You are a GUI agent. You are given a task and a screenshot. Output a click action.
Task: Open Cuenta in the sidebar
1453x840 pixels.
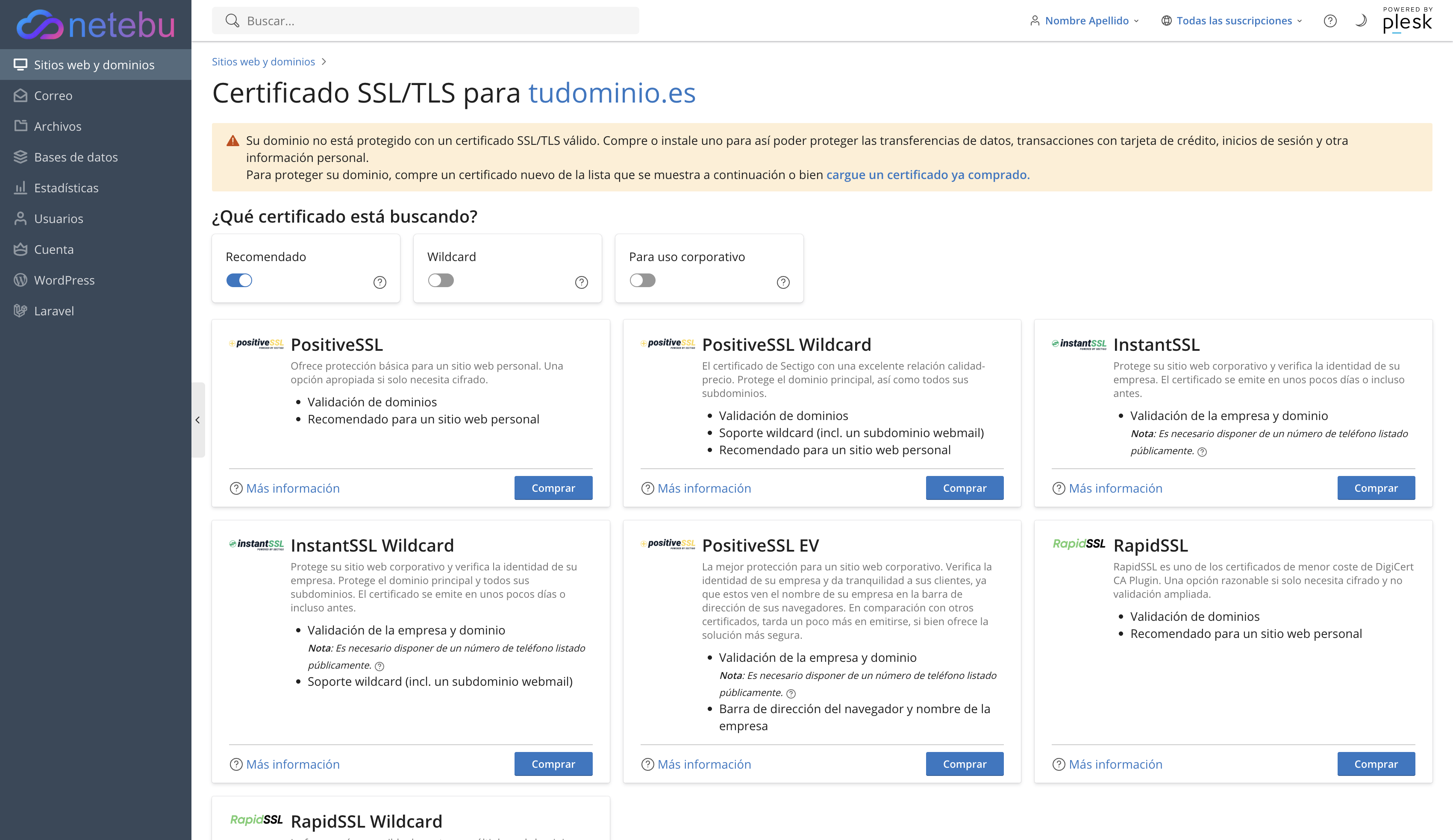click(x=96, y=249)
